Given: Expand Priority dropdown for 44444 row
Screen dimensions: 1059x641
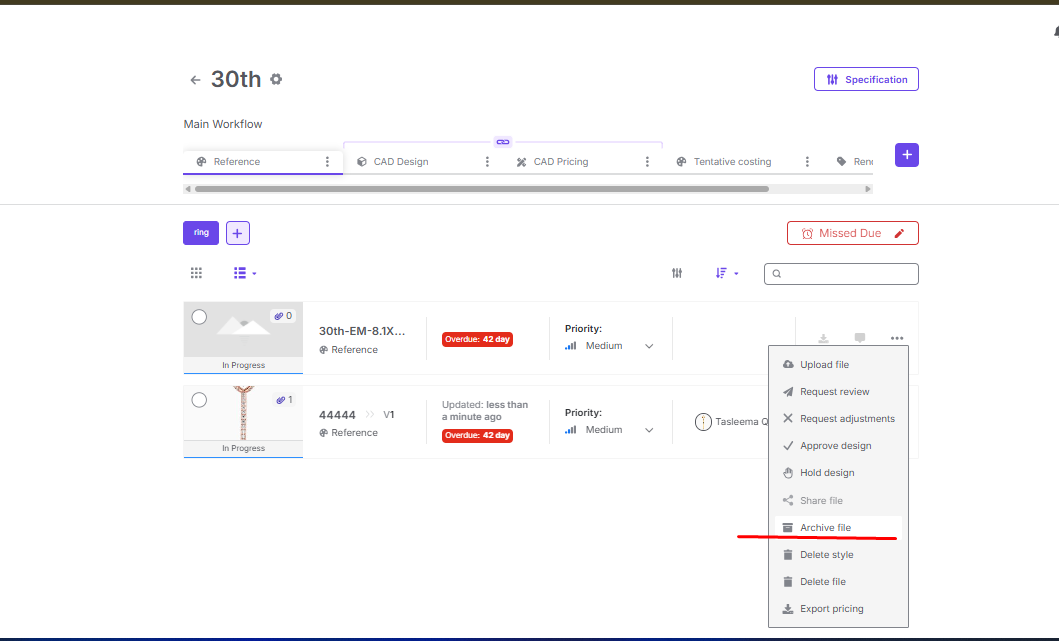Looking at the screenshot, I should coord(649,430).
